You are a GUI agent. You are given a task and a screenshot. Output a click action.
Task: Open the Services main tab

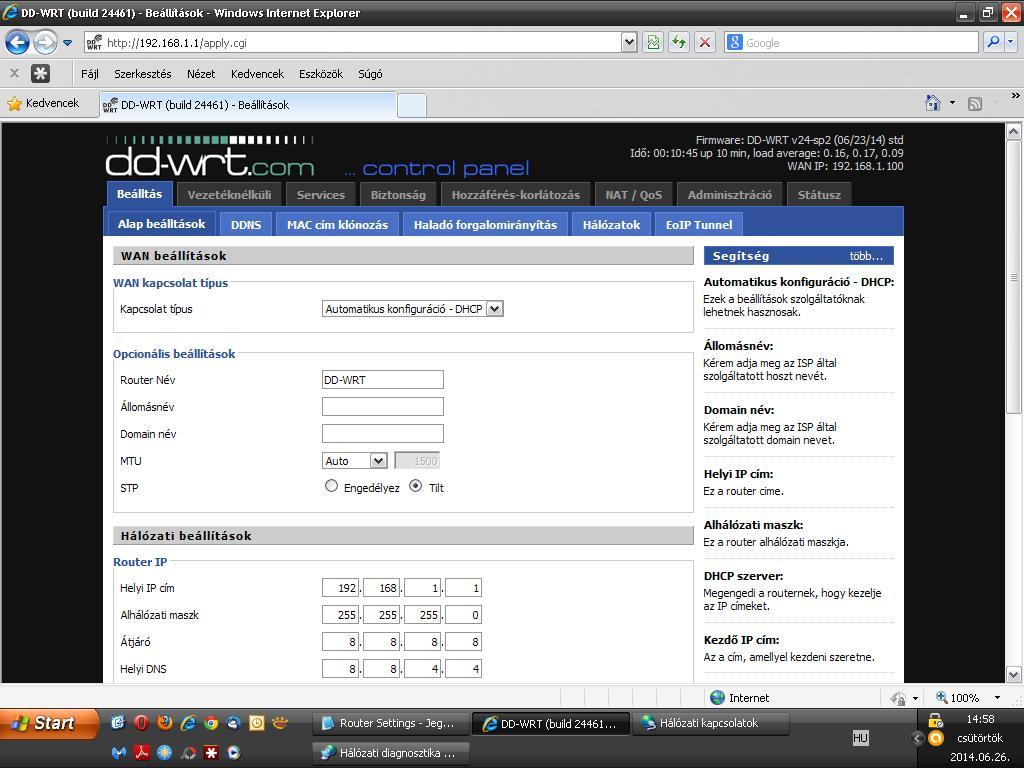click(321, 195)
